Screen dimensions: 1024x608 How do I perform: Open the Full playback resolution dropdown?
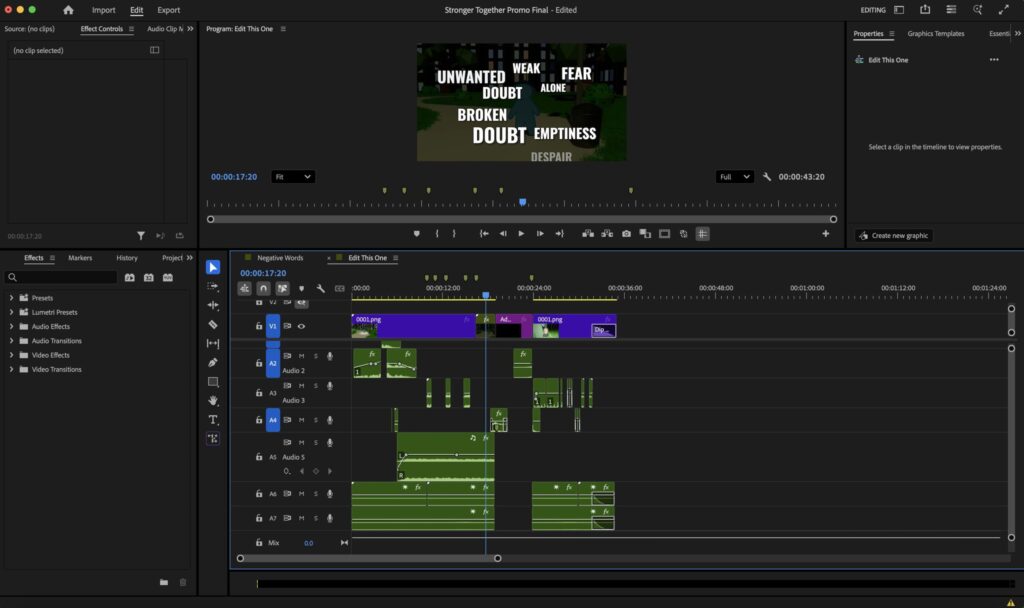coord(734,177)
